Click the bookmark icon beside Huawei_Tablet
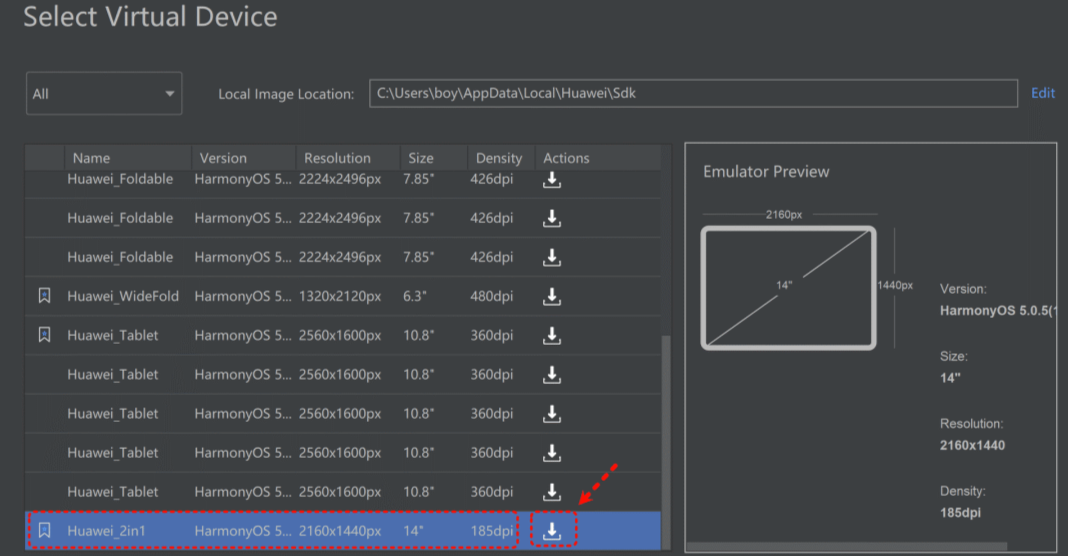Screen dimensions: 1068x556 (x=44, y=335)
